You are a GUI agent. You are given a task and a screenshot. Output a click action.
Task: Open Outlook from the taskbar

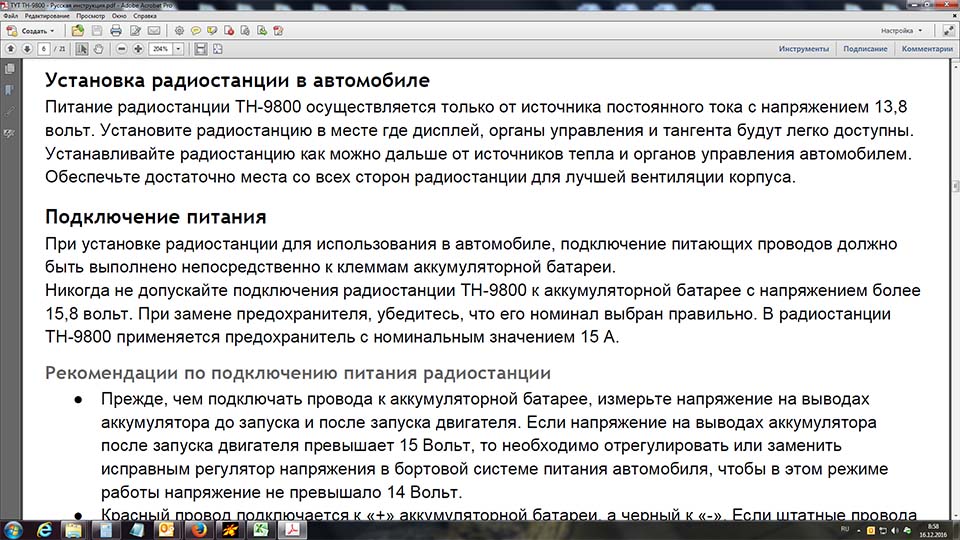click(166, 530)
